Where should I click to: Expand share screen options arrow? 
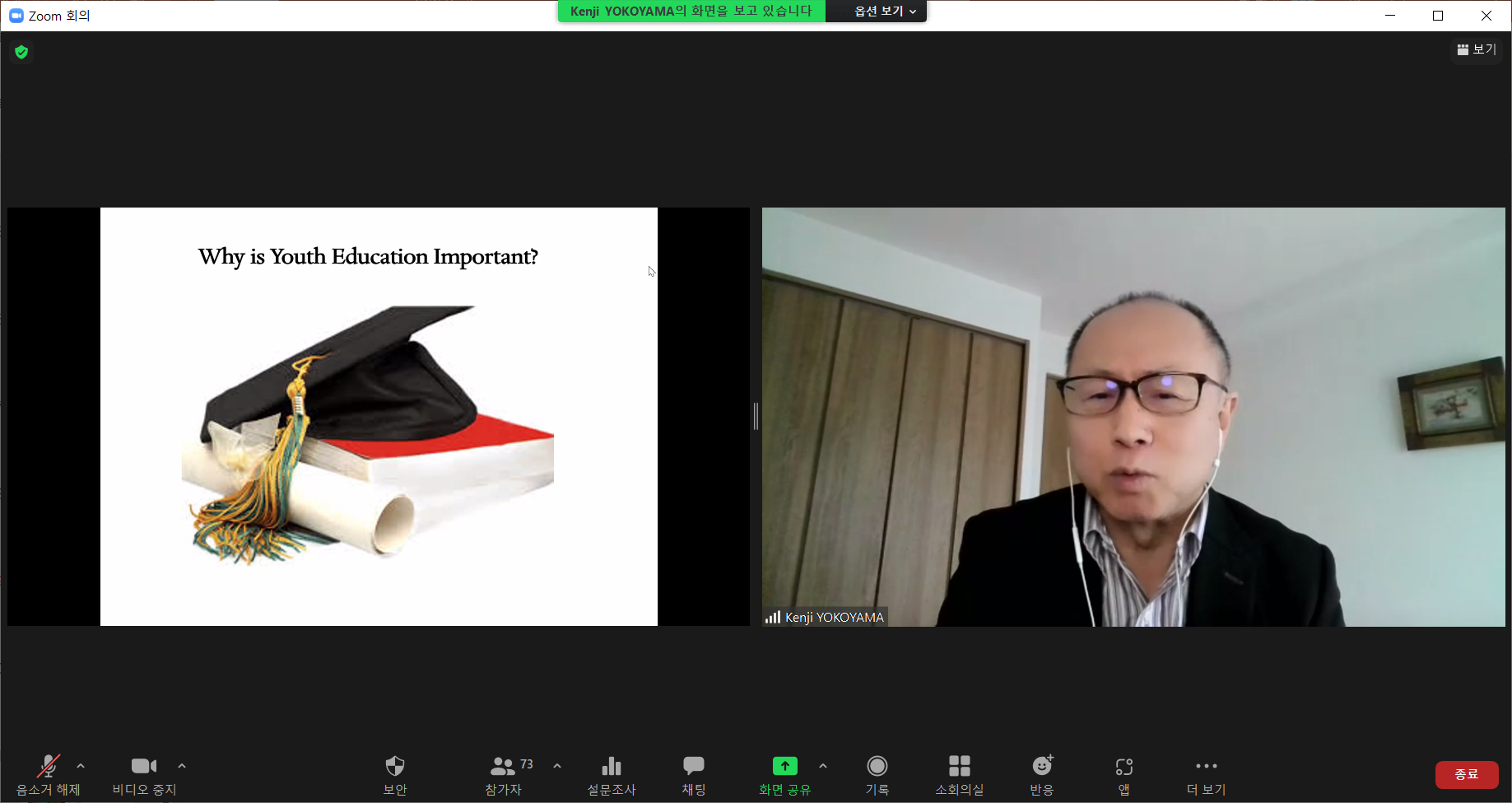823,766
